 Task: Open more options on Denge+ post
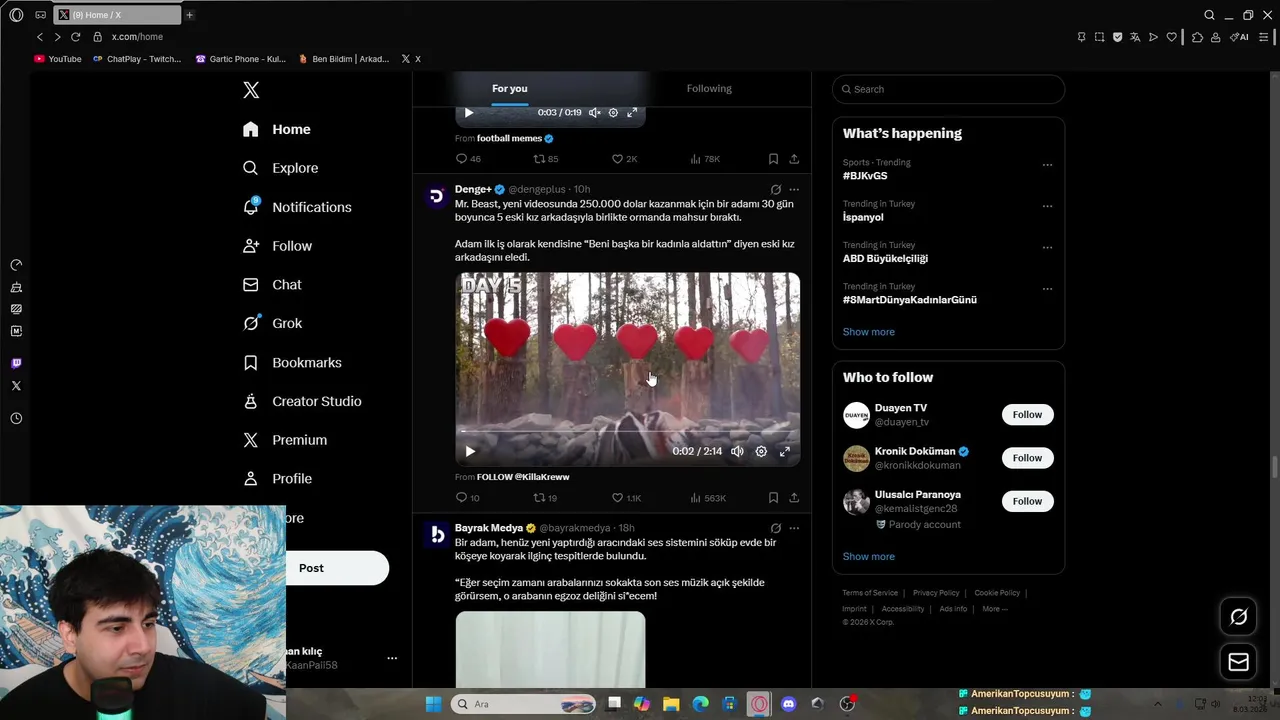click(794, 189)
